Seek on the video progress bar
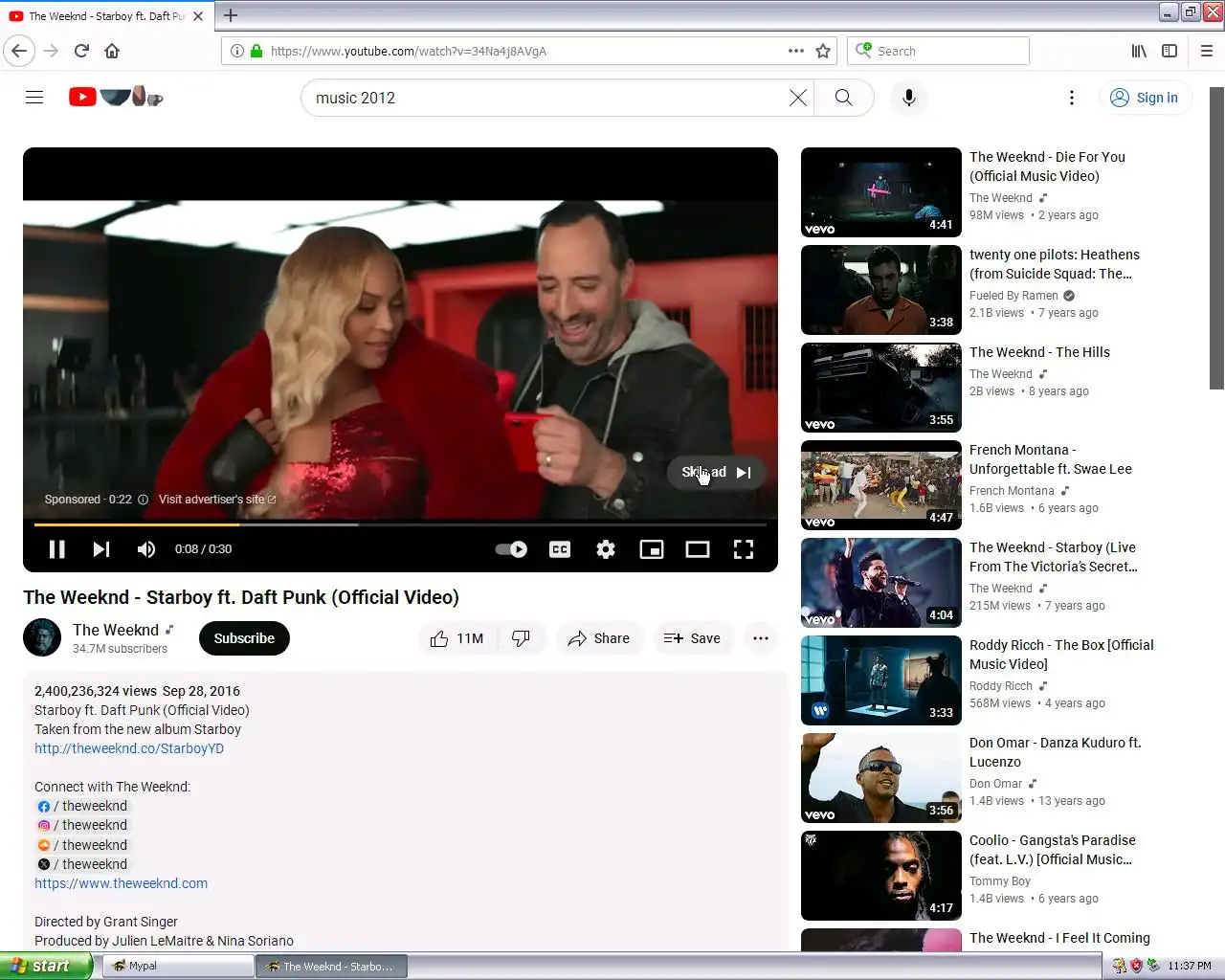This screenshot has height=980, width=1225. click(400, 524)
